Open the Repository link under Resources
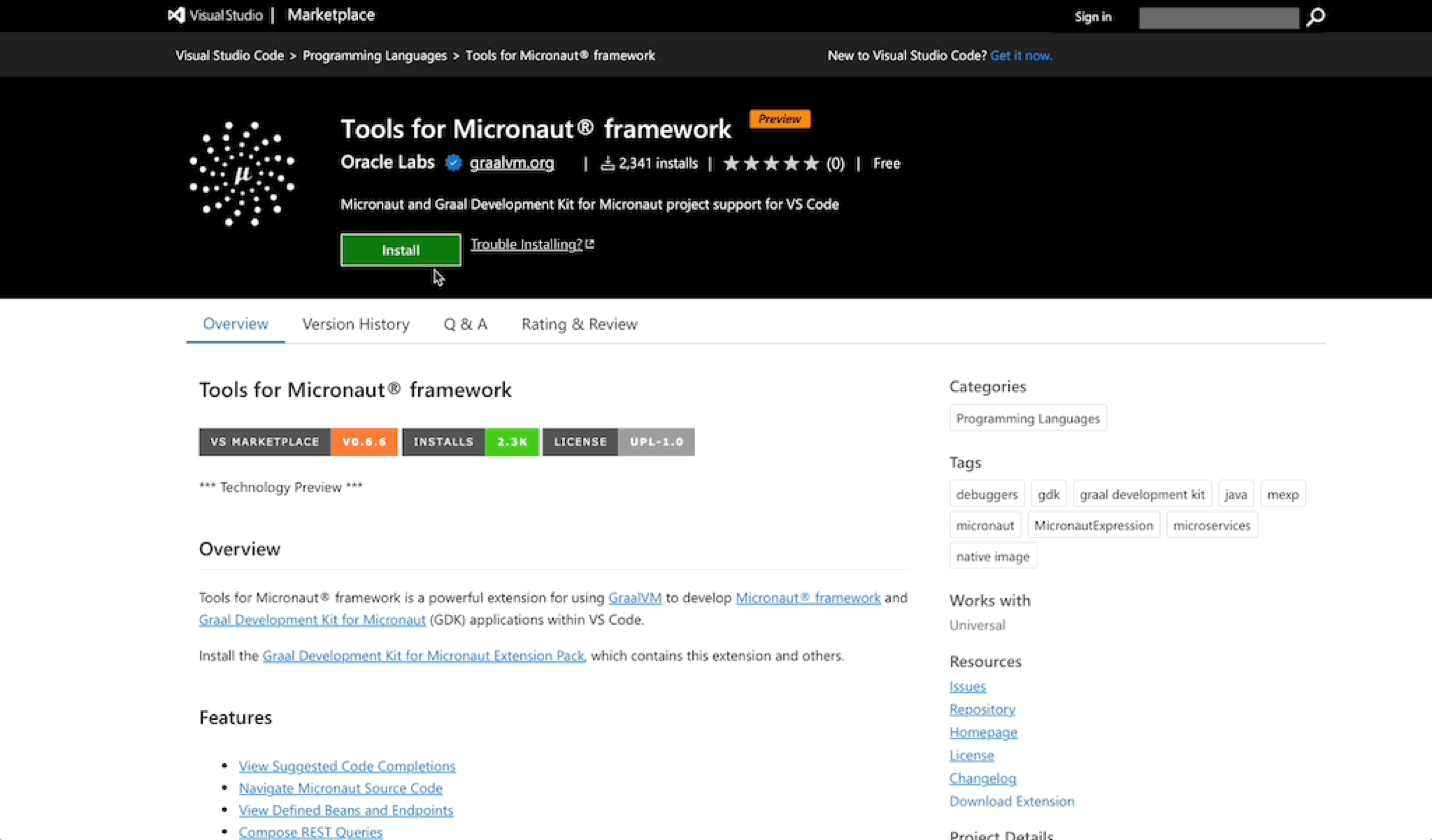 click(x=982, y=709)
